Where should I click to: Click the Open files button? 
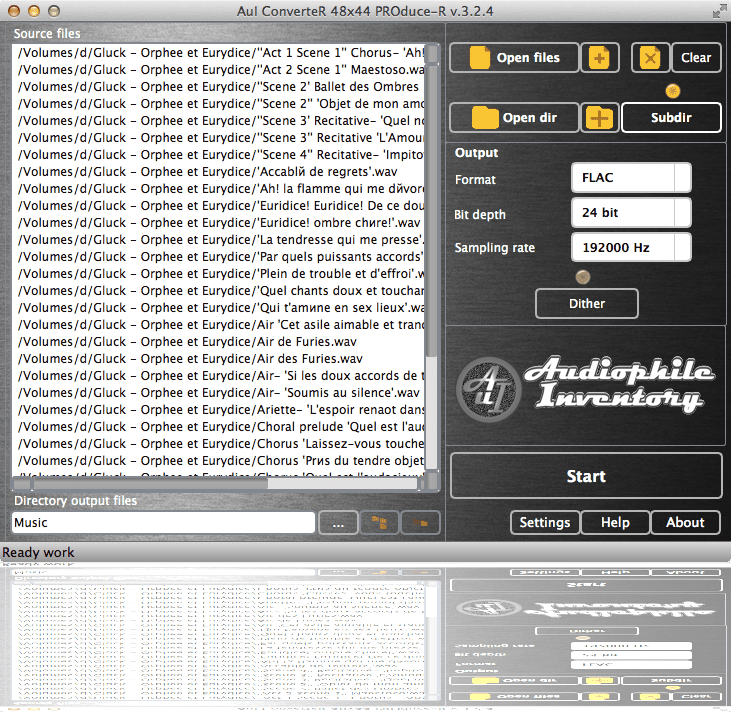(x=514, y=57)
